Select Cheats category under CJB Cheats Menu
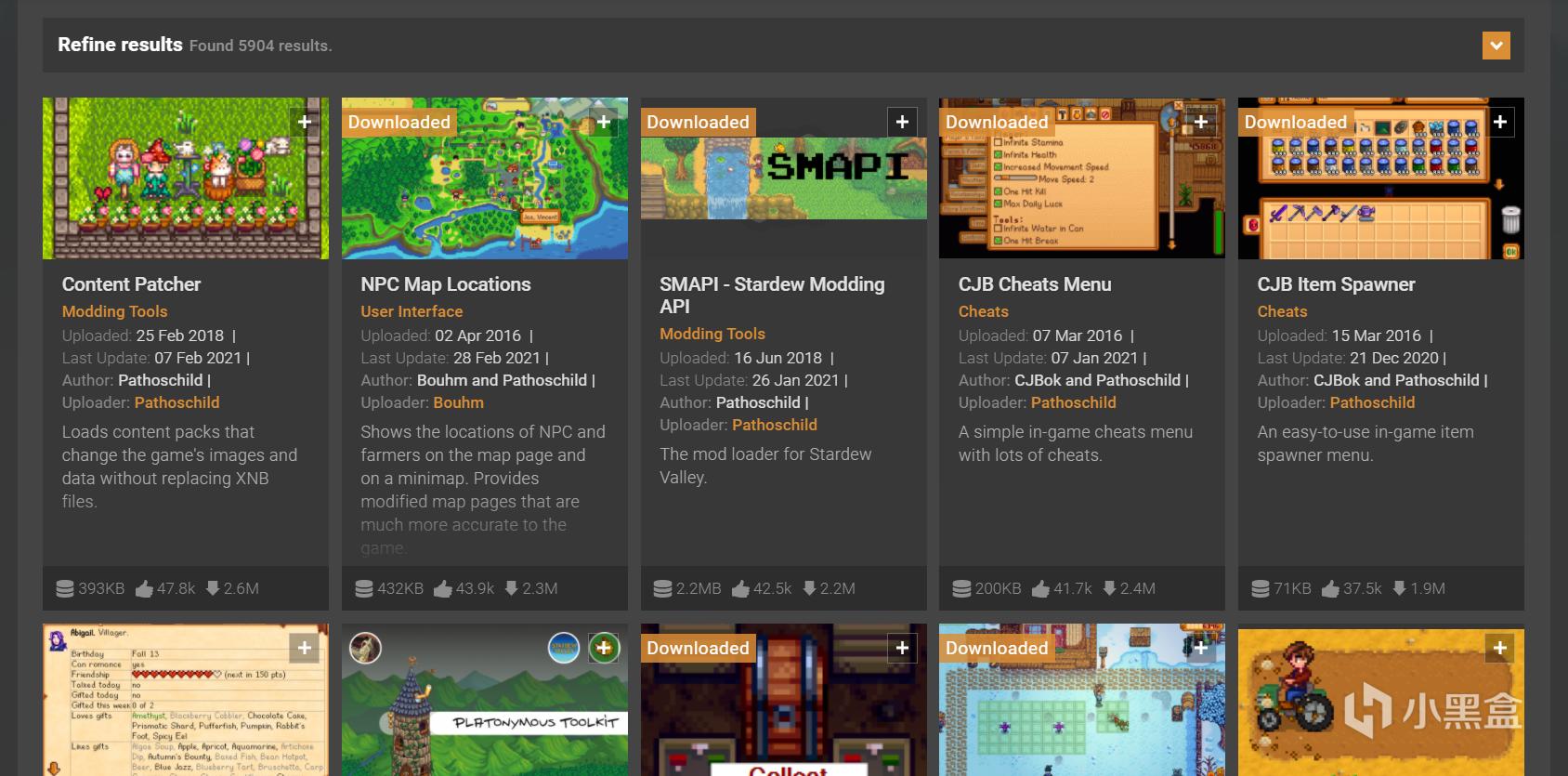1568x776 pixels. 984,311
